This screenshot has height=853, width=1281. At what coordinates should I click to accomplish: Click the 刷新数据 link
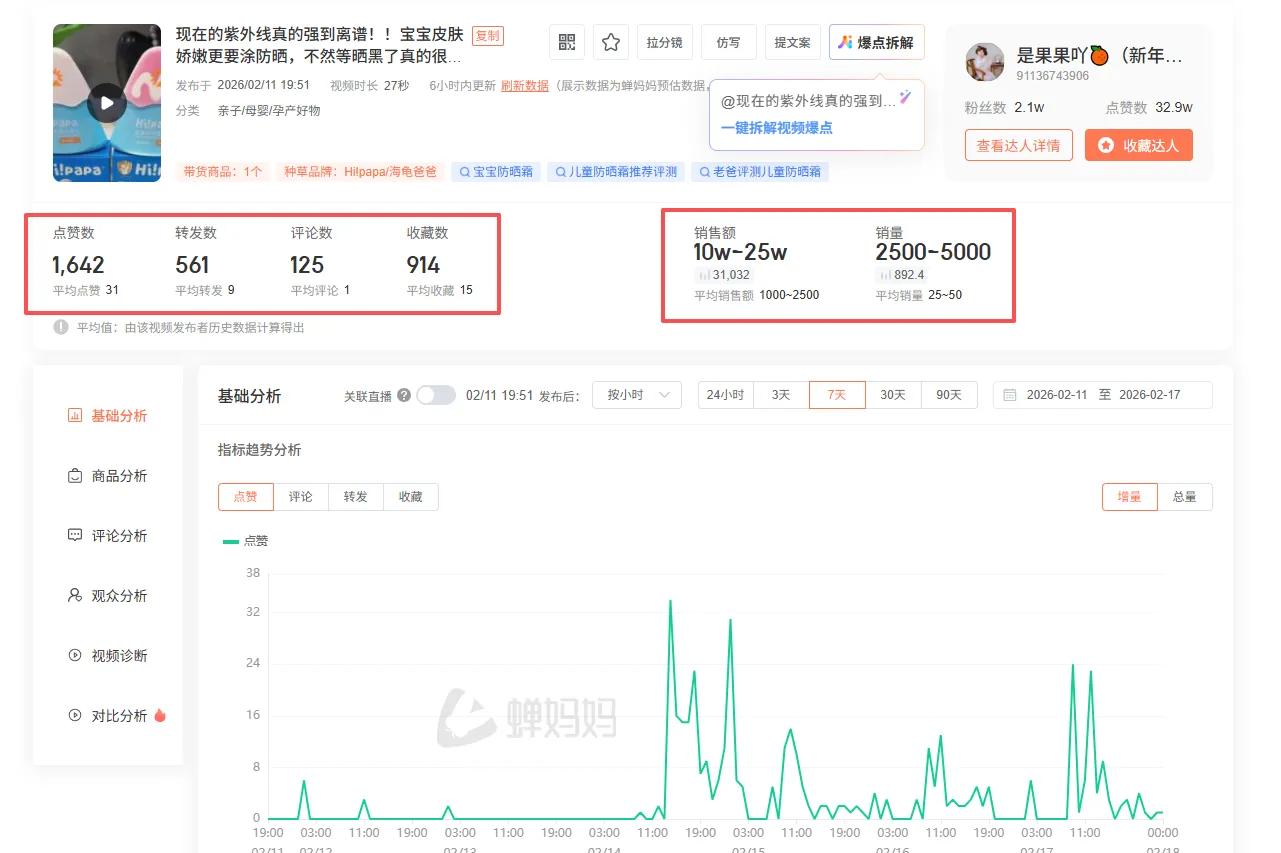click(x=525, y=86)
